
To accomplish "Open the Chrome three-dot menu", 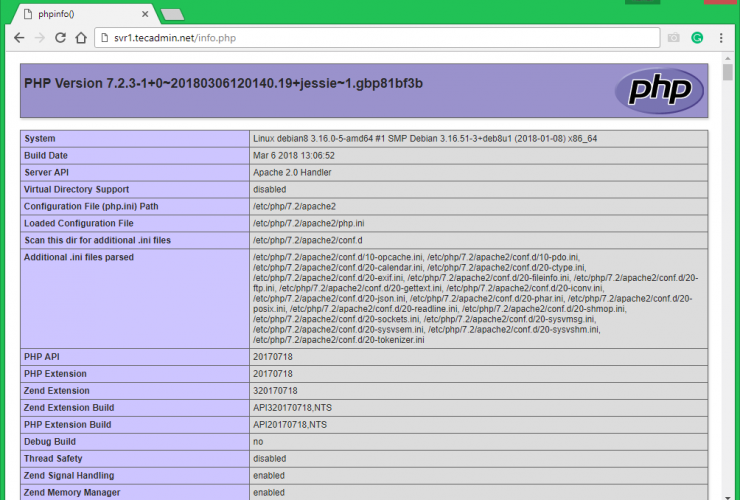I will pyautogui.click(x=721, y=38).
